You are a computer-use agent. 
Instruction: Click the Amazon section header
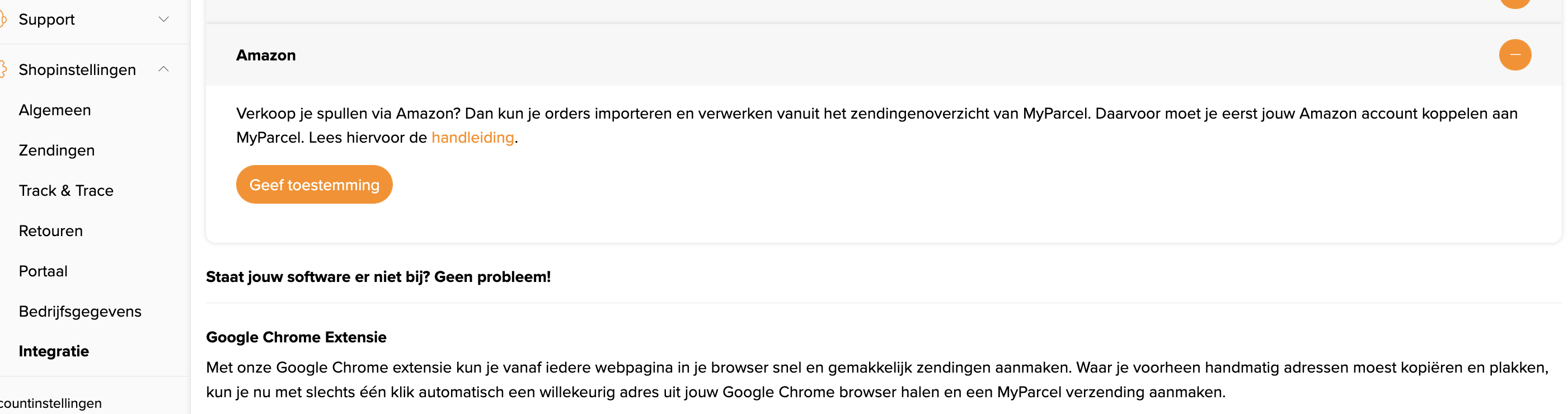tap(266, 55)
